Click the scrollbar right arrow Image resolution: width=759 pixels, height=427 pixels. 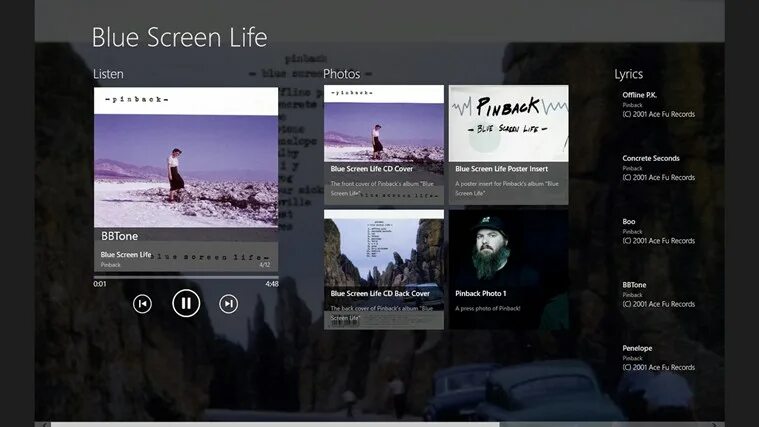[x=714, y=425]
